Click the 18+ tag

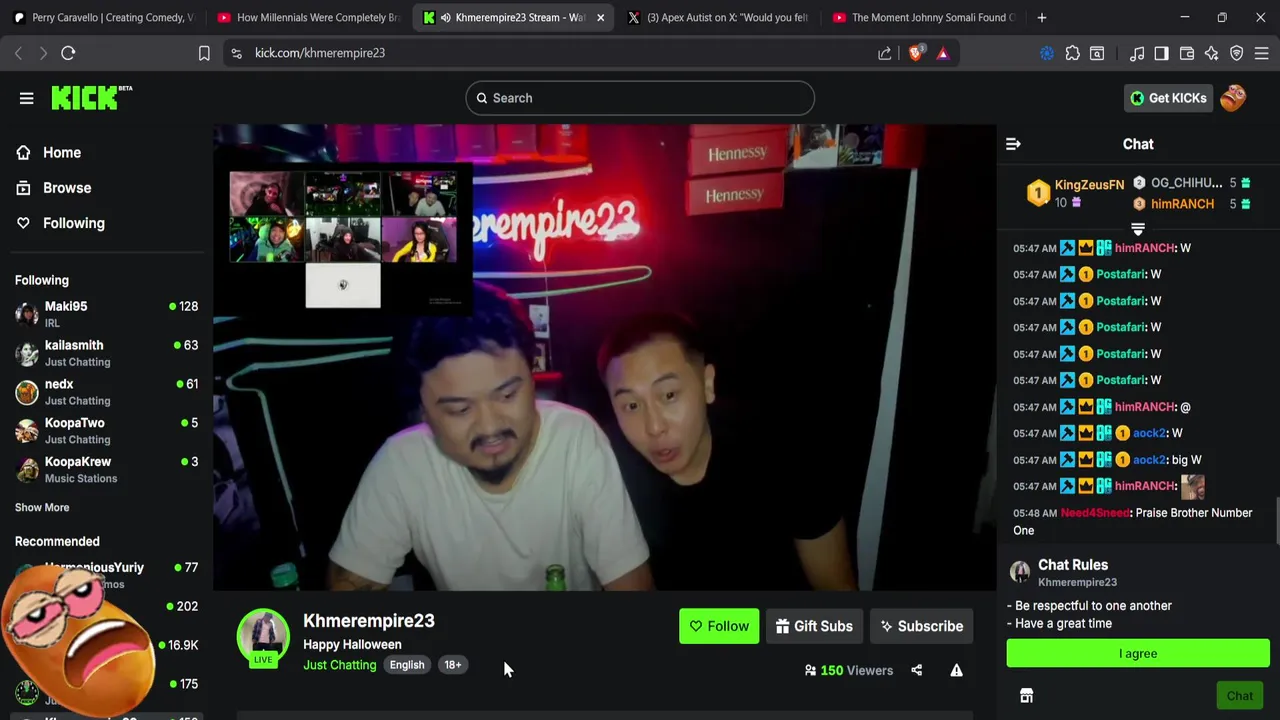point(453,665)
